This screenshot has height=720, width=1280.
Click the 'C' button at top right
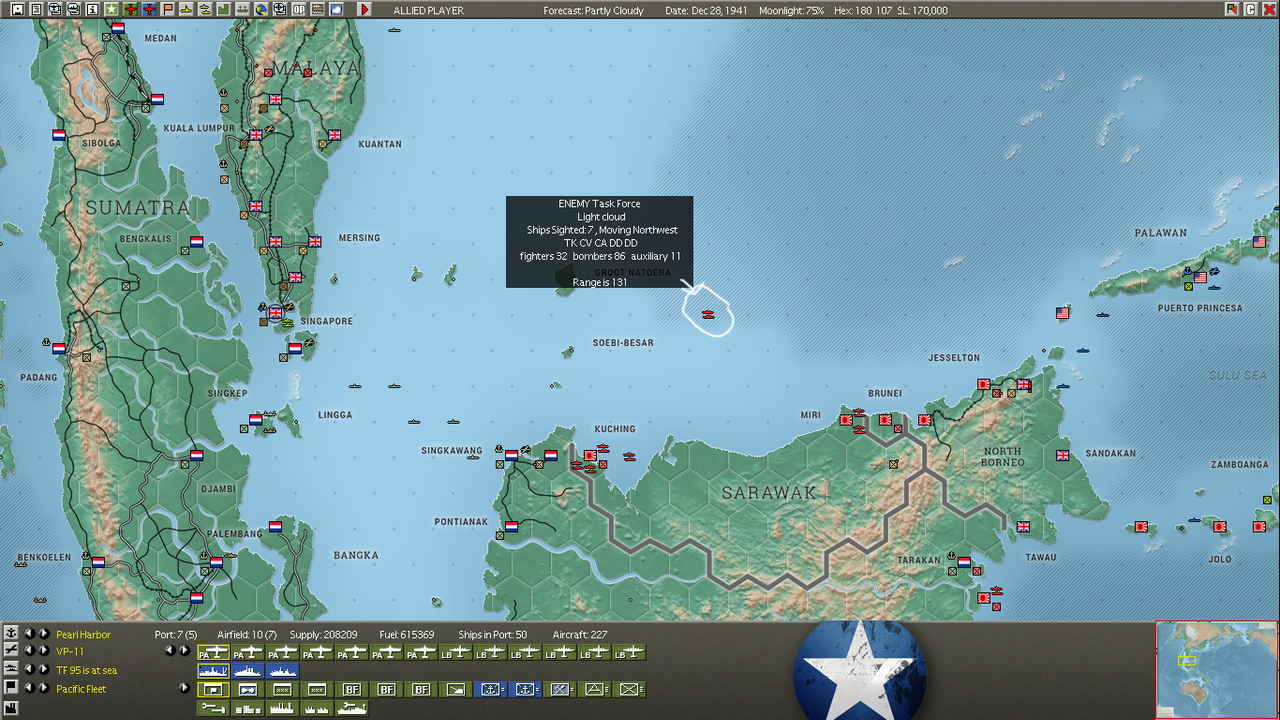click(1250, 9)
